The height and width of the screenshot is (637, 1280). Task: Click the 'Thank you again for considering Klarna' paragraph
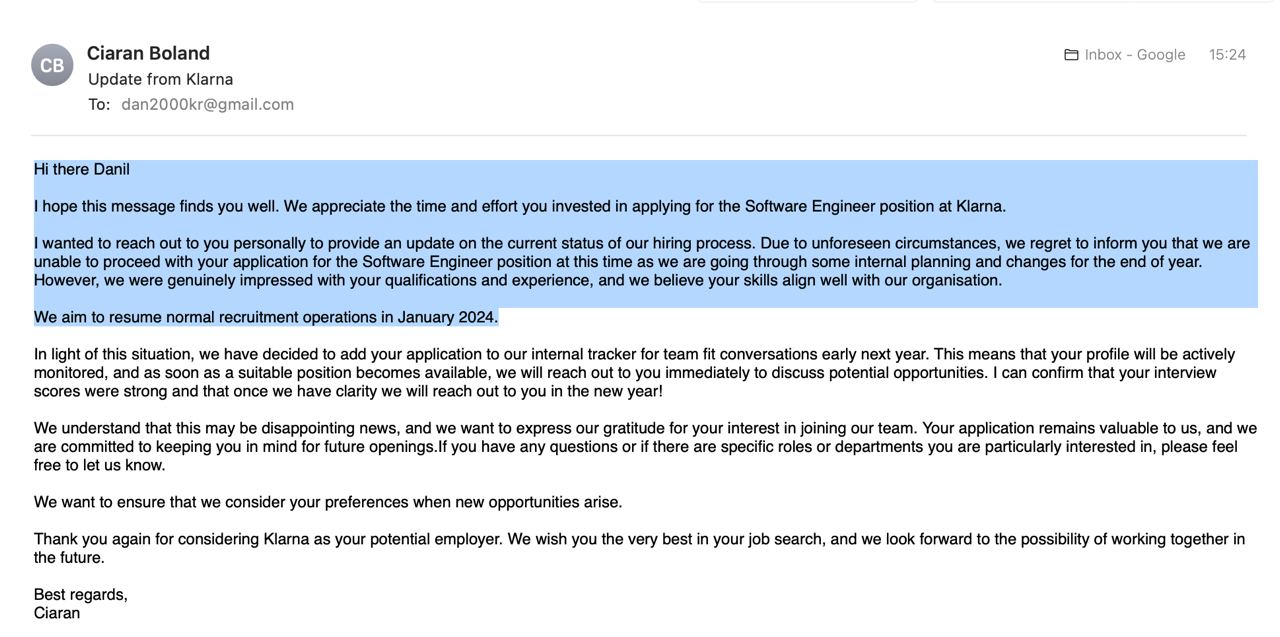click(x=639, y=548)
